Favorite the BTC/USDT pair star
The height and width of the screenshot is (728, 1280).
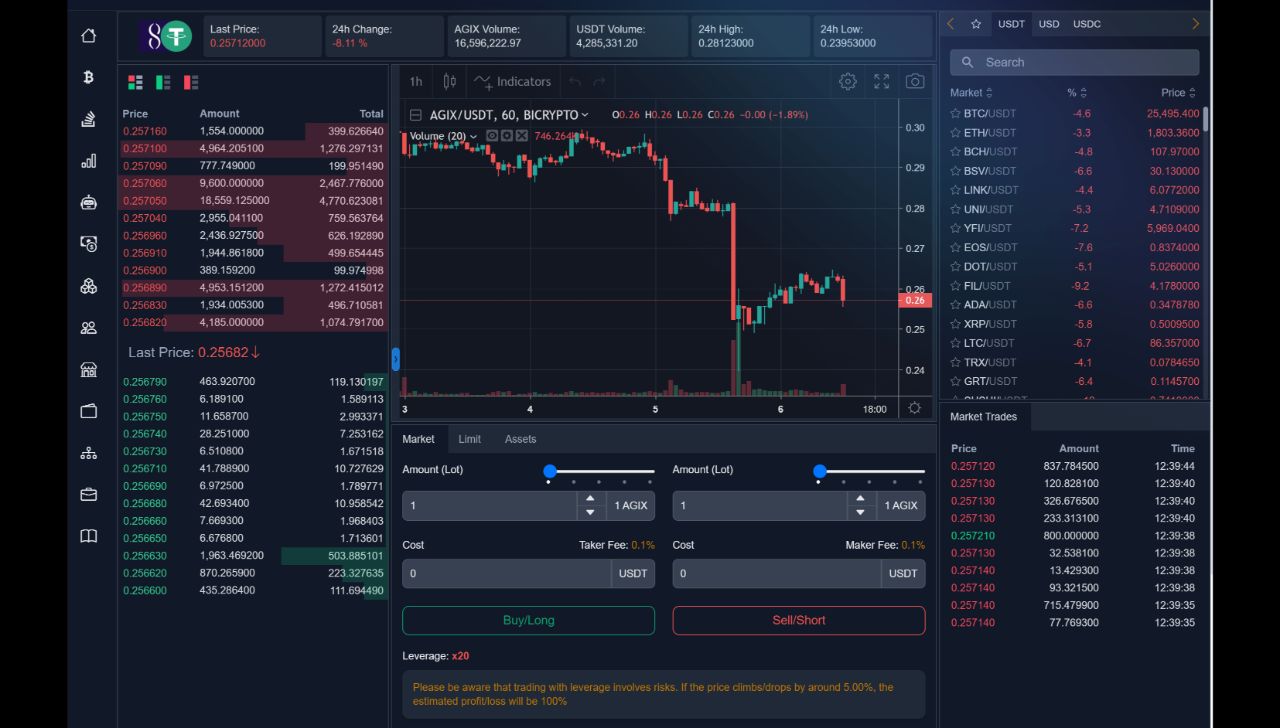(954, 113)
